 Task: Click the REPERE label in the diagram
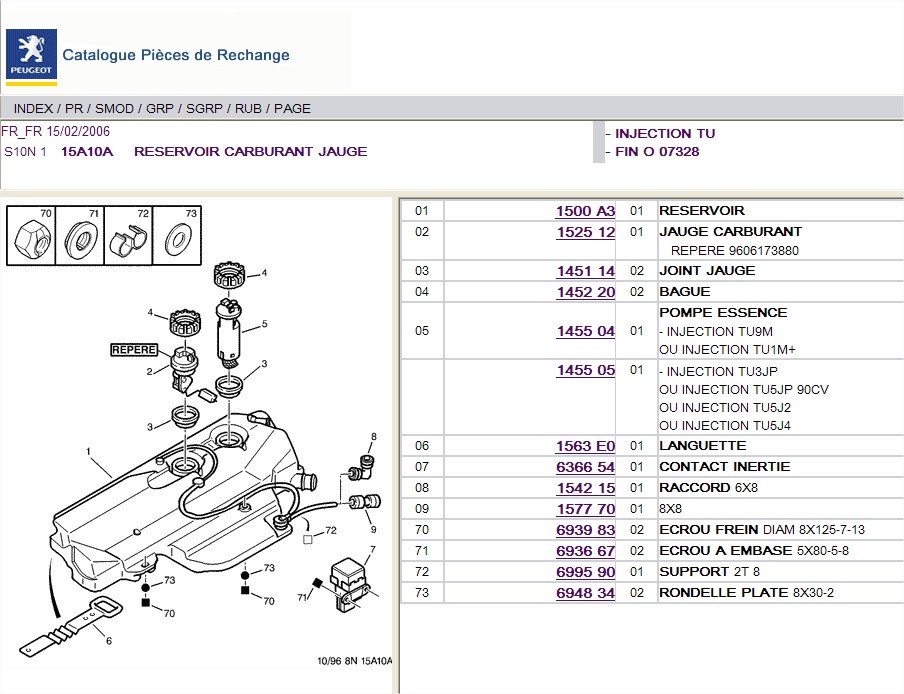(134, 351)
